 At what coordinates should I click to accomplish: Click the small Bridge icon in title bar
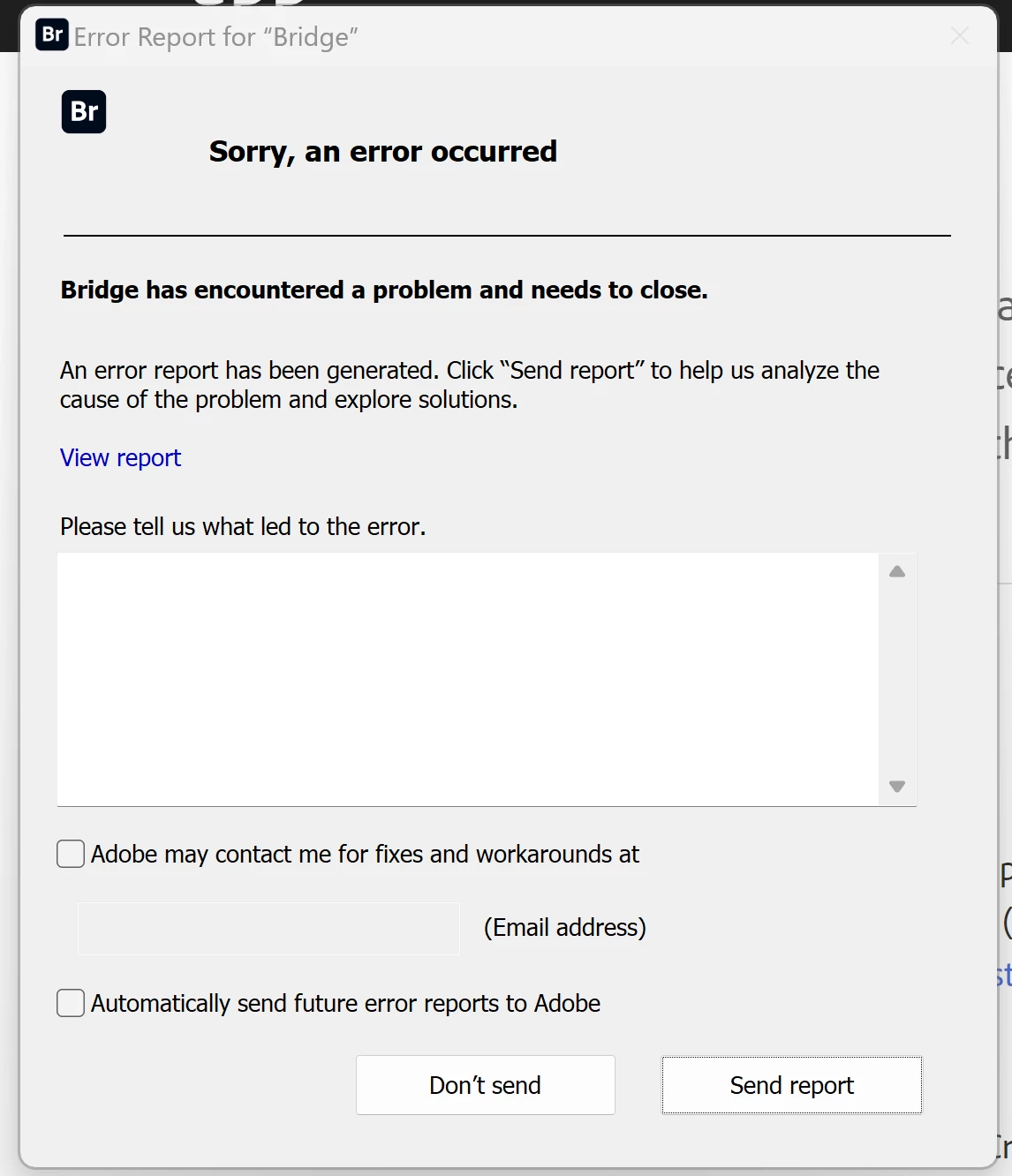tap(52, 35)
